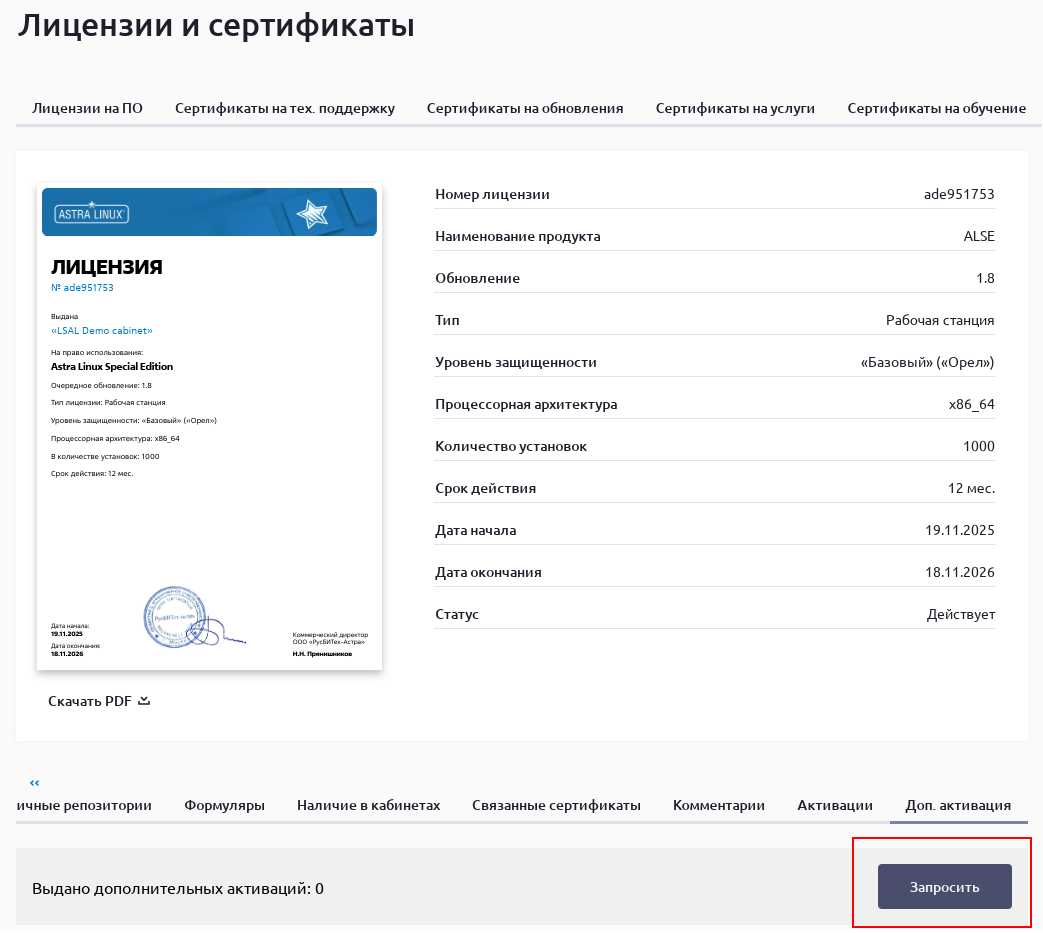Click Astra Linux Special Edition text in preview

pos(112,366)
